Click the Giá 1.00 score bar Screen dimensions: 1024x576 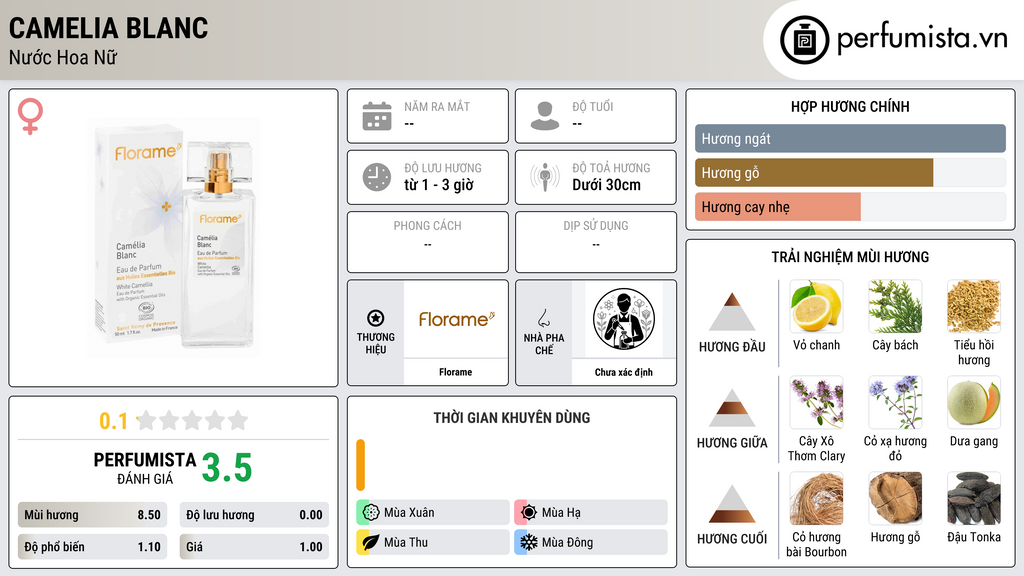(254, 547)
